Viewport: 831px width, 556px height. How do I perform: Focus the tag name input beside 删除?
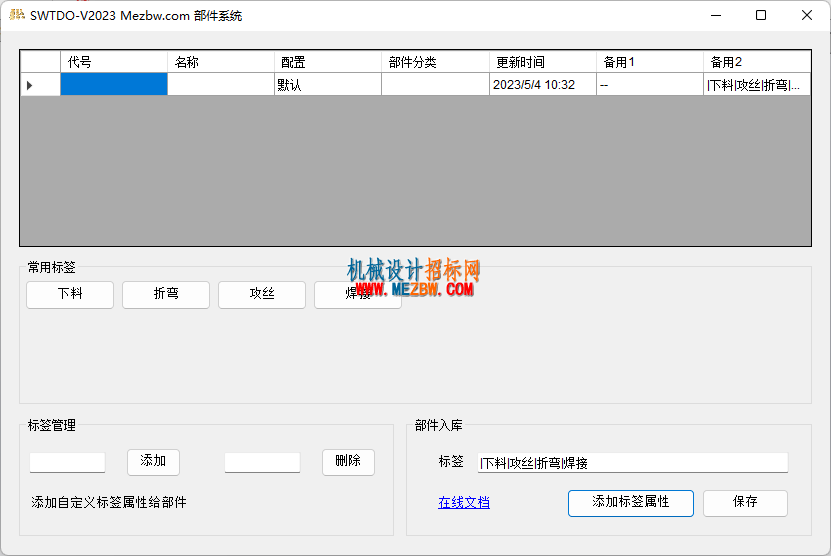pyautogui.click(x=262, y=463)
